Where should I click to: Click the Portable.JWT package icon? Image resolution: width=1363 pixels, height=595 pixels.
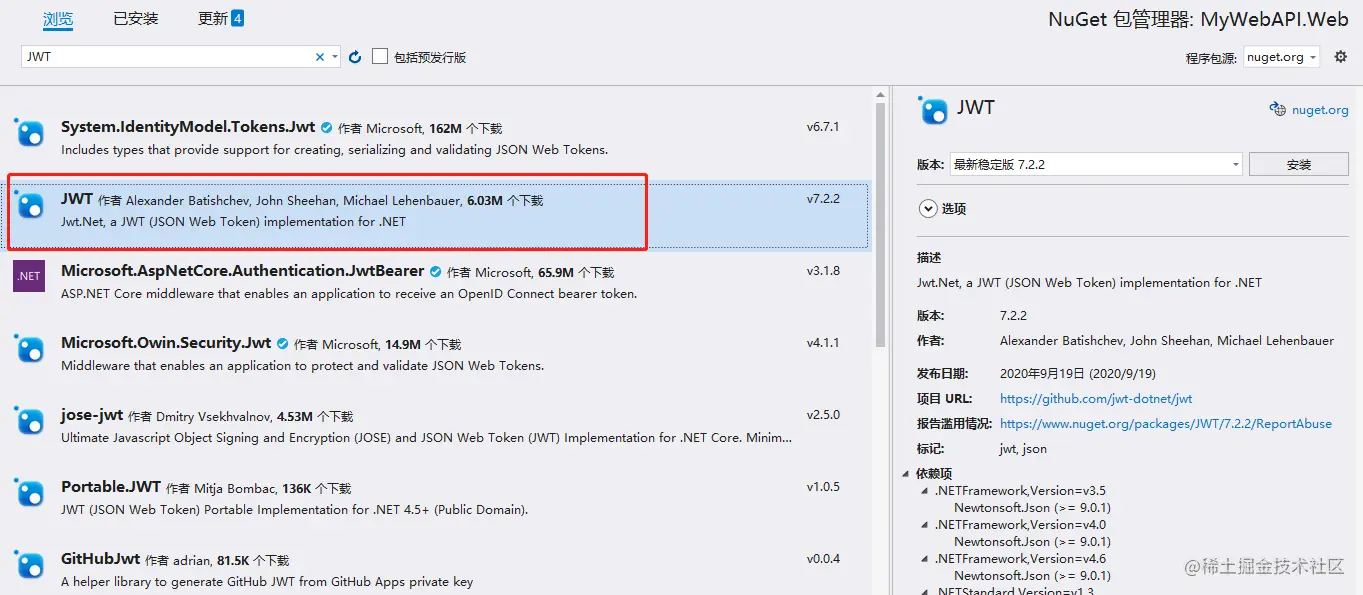(29, 492)
